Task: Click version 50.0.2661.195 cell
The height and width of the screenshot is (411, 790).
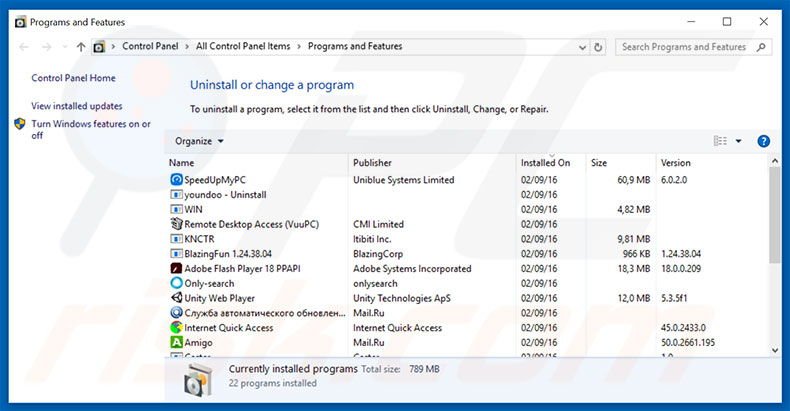Action: [688, 342]
